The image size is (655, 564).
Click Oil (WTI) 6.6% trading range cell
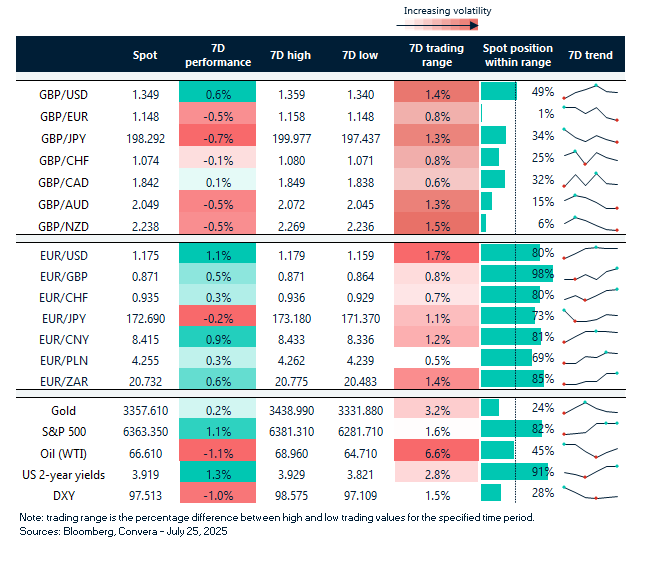431,451
